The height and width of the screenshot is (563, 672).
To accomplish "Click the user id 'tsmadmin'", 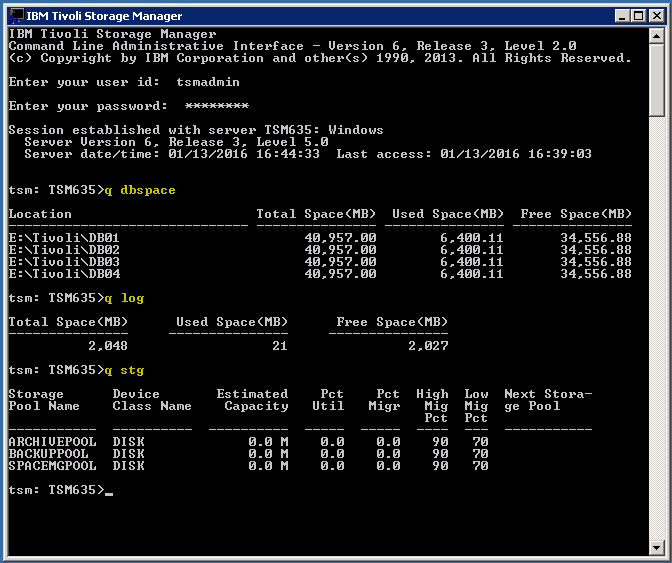I will 208,82.
